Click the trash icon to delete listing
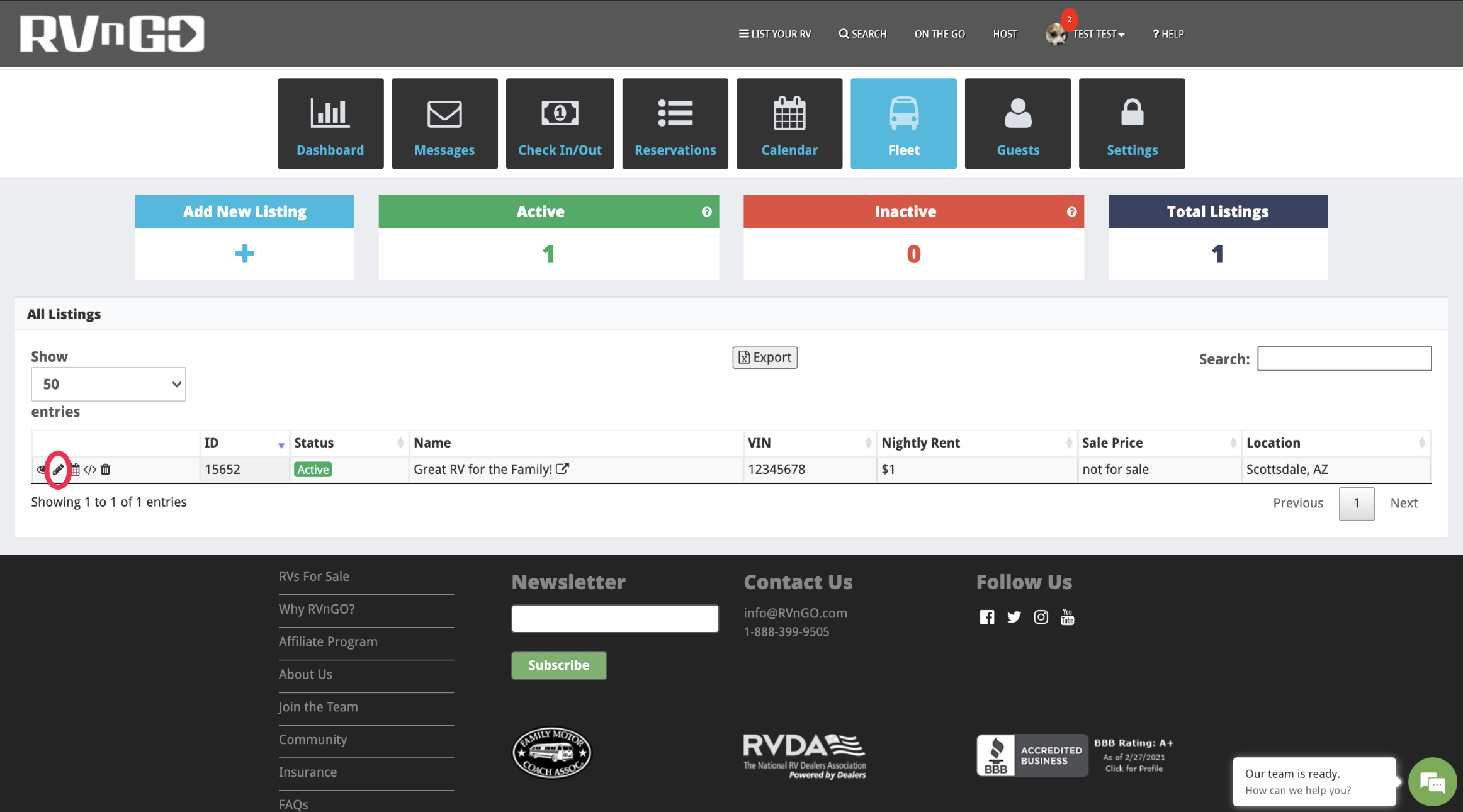The height and width of the screenshot is (812, 1463). pyautogui.click(x=106, y=470)
